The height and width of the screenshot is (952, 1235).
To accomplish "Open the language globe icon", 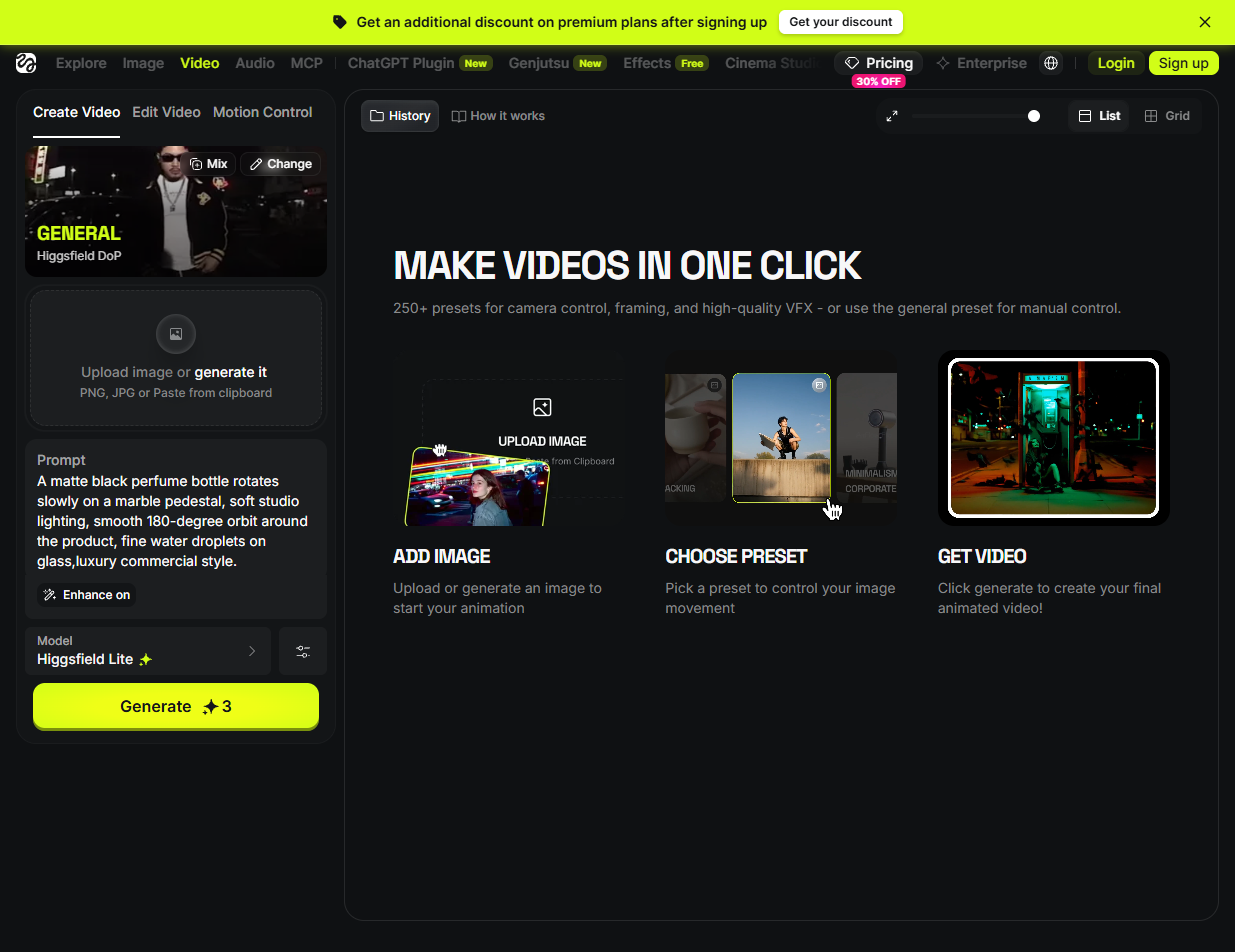I will [x=1051, y=63].
